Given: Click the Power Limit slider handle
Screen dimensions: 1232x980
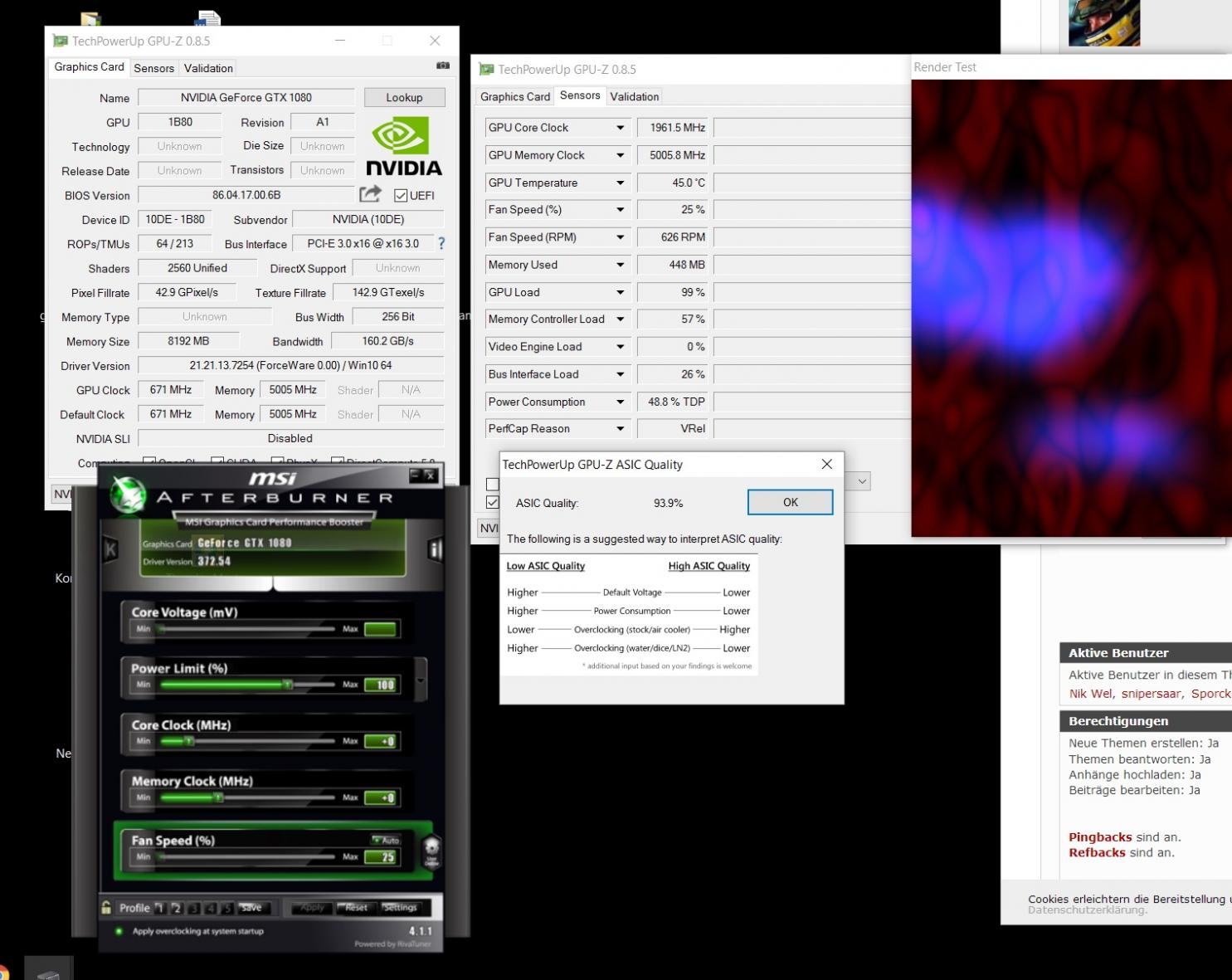Looking at the screenshot, I should (x=287, y=685).
